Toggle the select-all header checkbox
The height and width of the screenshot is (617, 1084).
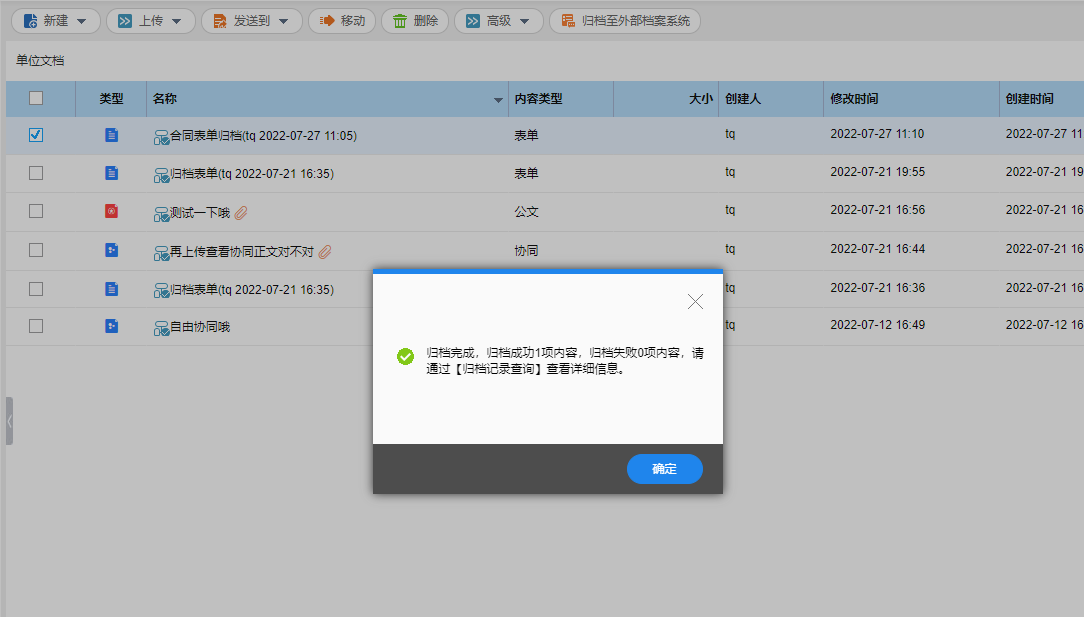pos(36,98)
